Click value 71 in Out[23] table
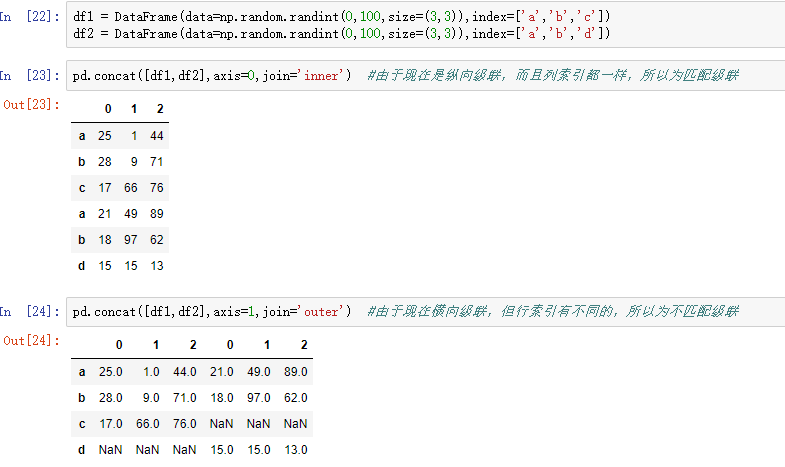The width and height of the screenshot is (785, 467). (157, 162)
